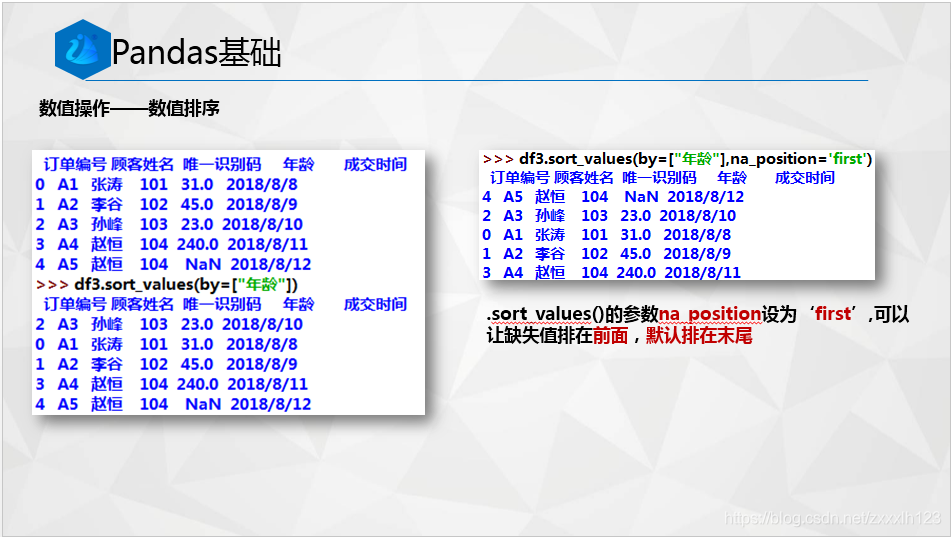Click the subtitle '数值操作——数值排序'

(x=129, y=109)
